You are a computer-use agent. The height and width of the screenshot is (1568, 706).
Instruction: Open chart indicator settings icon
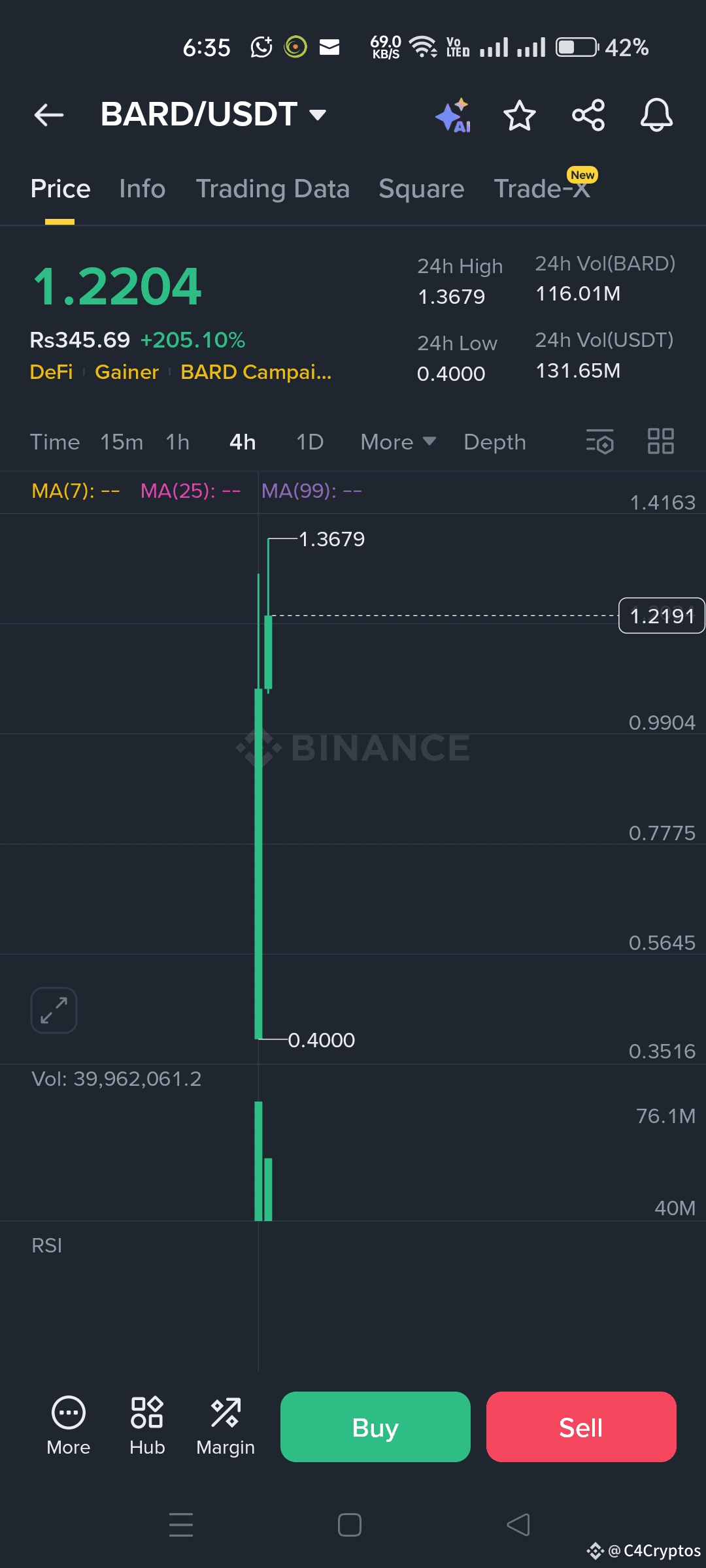tap(599, 442)
